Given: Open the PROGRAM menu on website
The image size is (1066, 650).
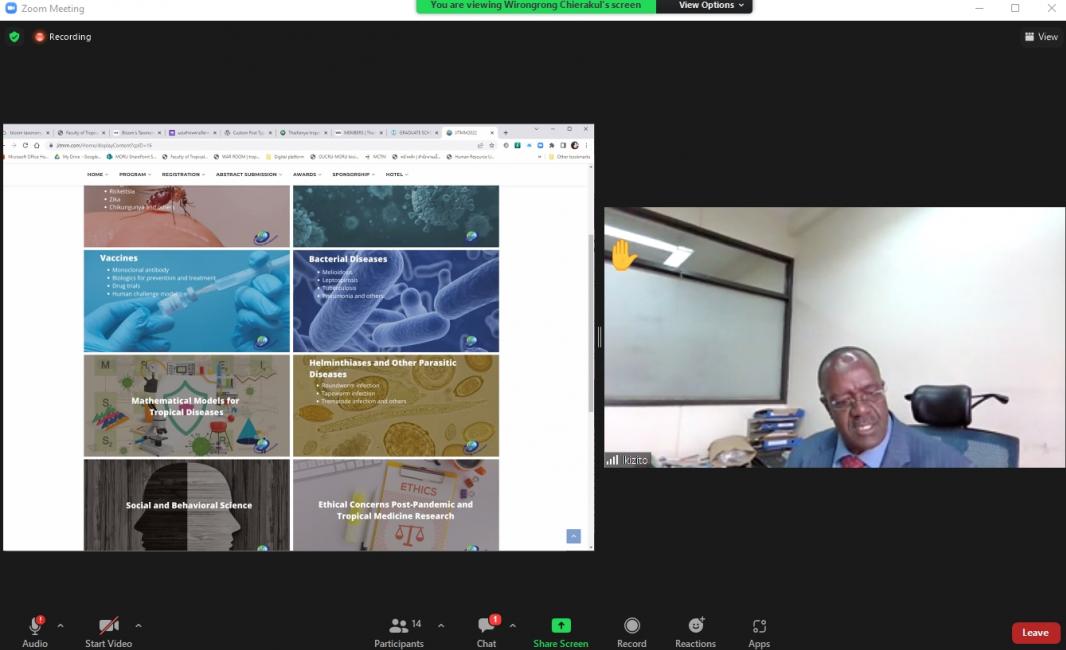Looking at the screenshot, I should click(135, 175).
